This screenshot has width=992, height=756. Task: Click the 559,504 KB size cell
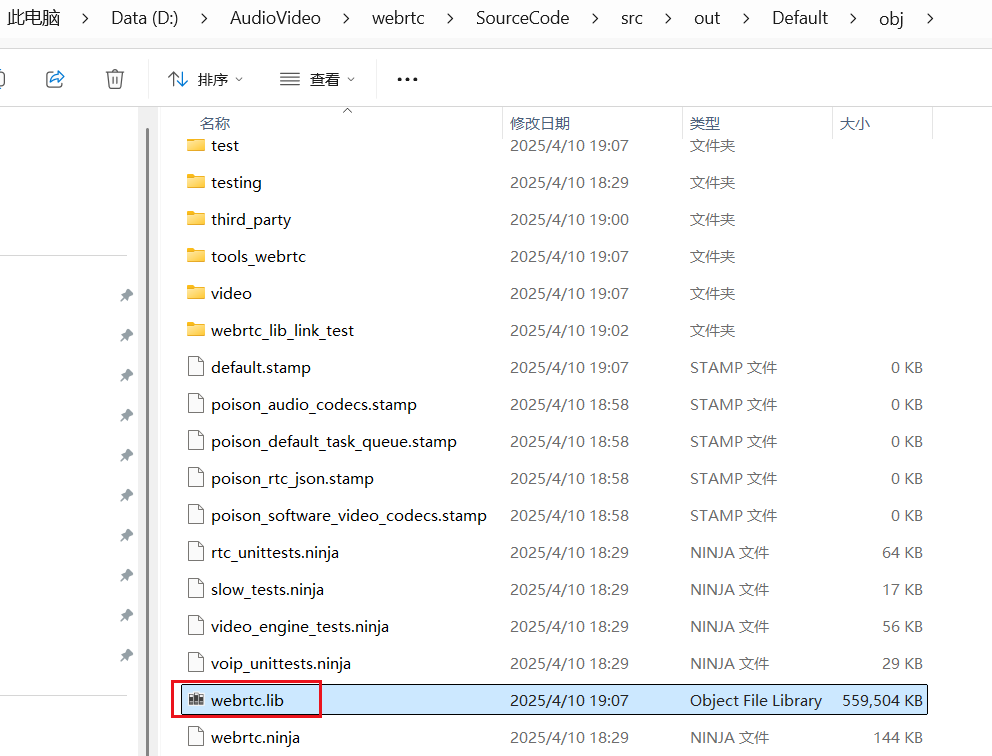(x=882, y=700)
